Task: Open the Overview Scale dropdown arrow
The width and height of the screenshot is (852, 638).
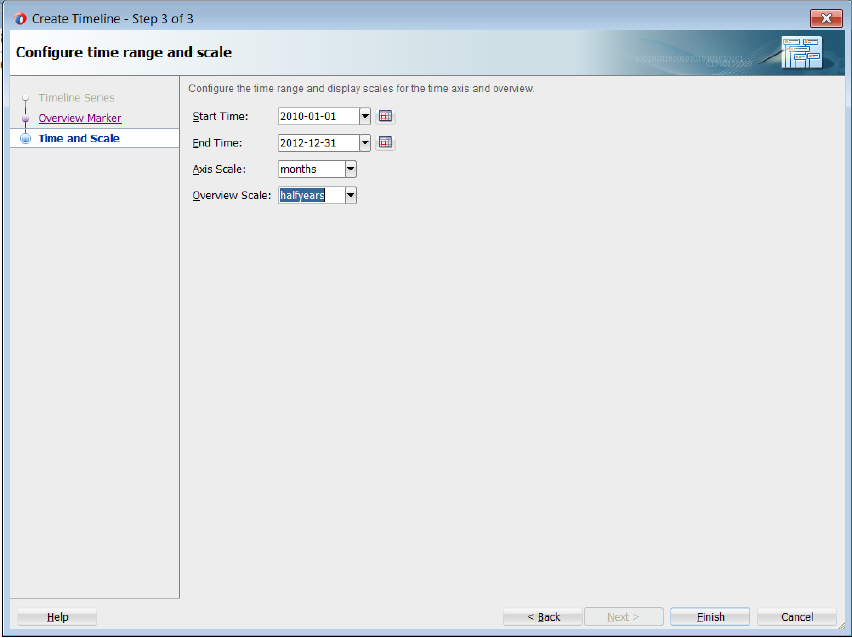Action: pyautogui.click(x=350, y=195)
